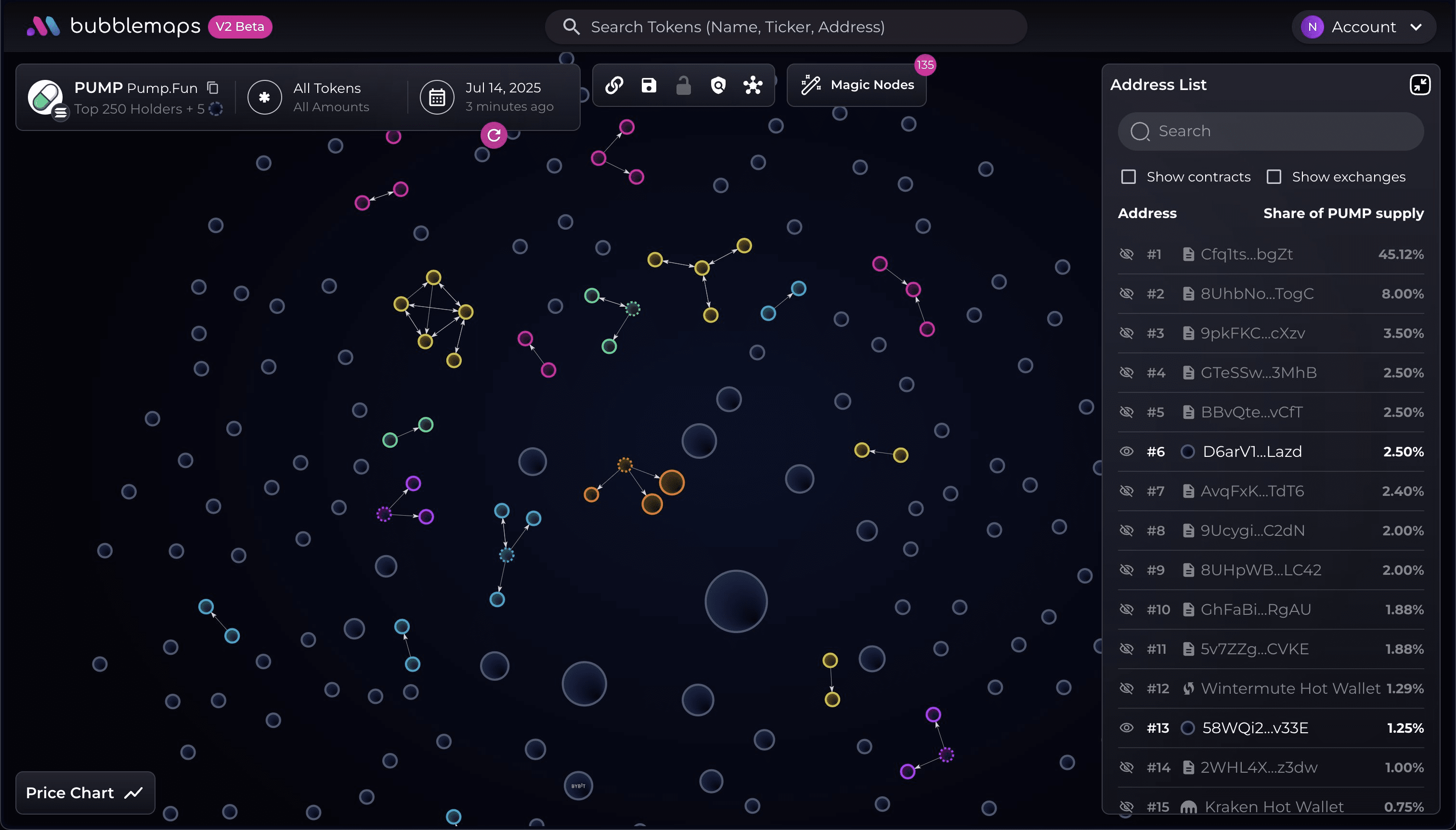Open the All Tokens All Amounts filter
Screen dimensions: 1456x830
pos(321,97)
